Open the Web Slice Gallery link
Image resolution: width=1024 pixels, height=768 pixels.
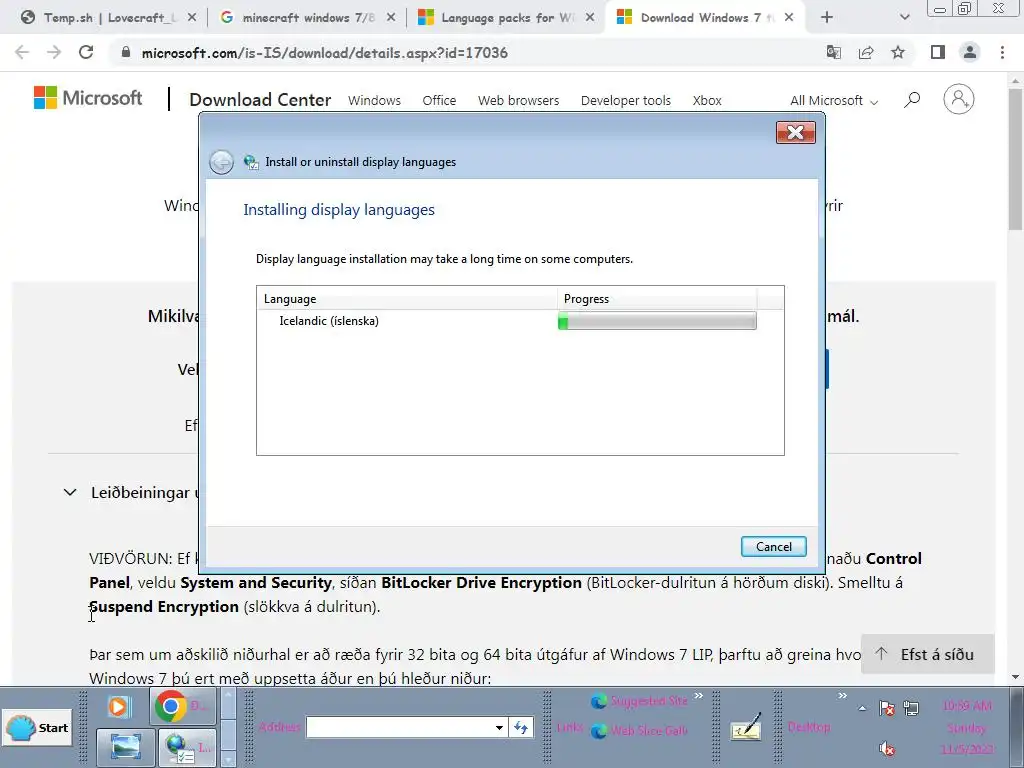639,731
